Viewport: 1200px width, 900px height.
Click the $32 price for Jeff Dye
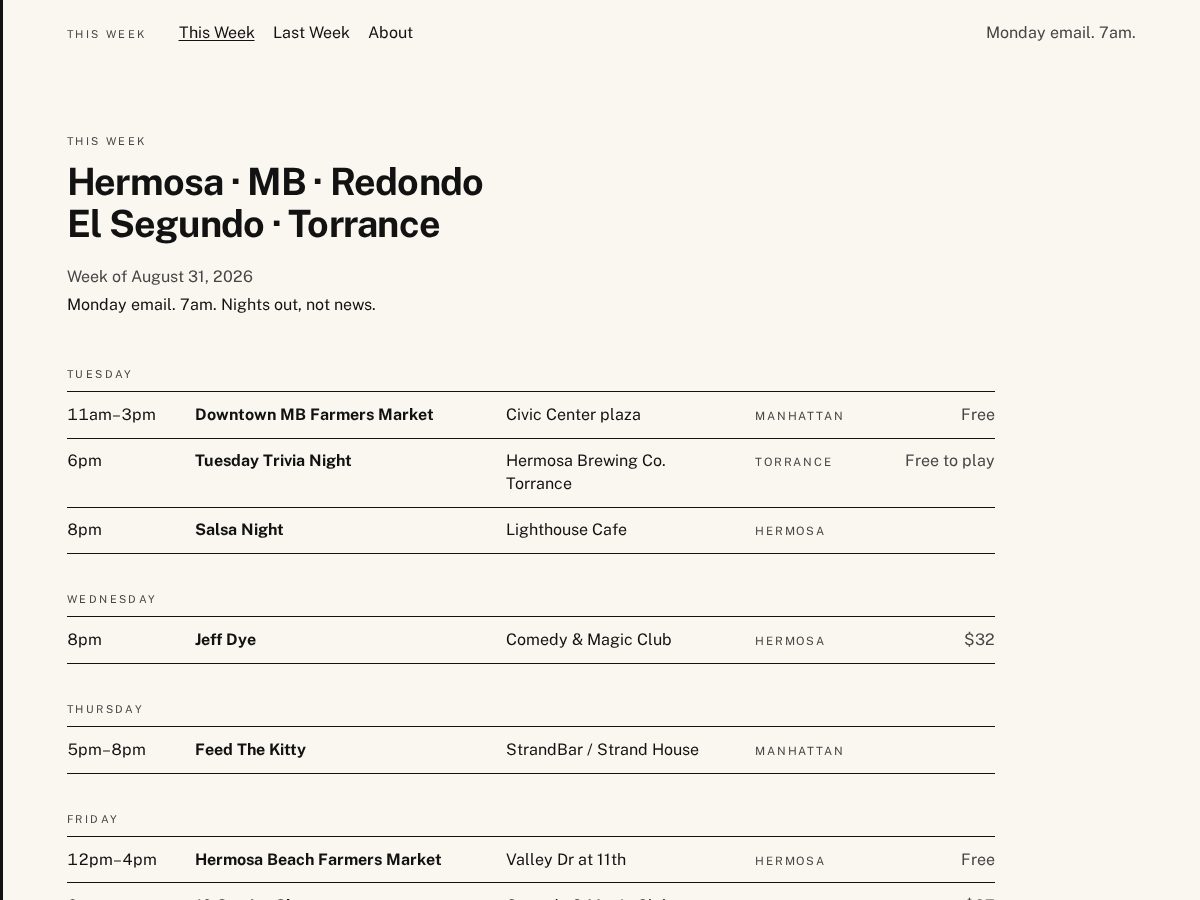(979, 640)
